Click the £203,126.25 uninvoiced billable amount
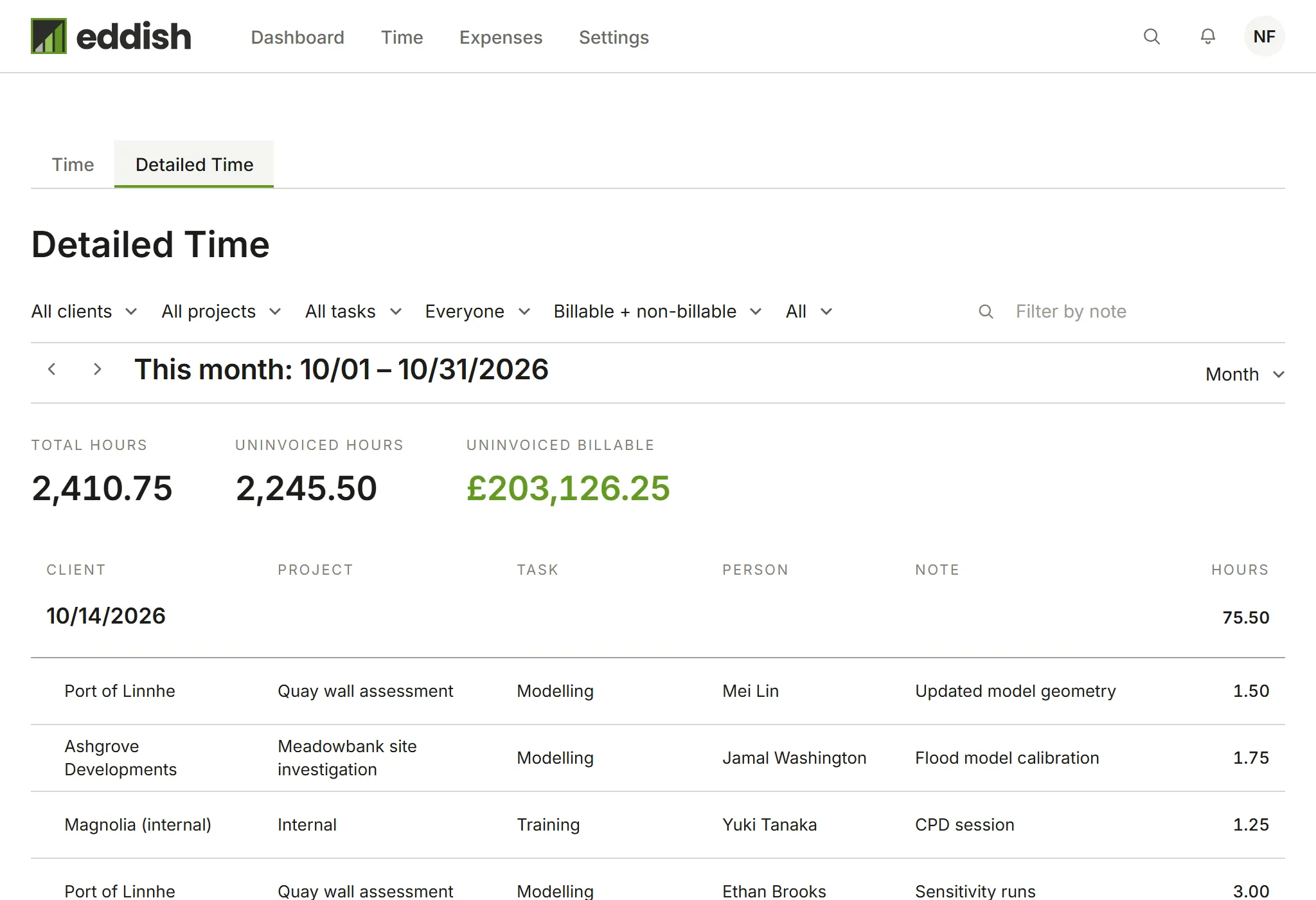The width and height of the screenshot is (1316, 900). click(568, 489)
